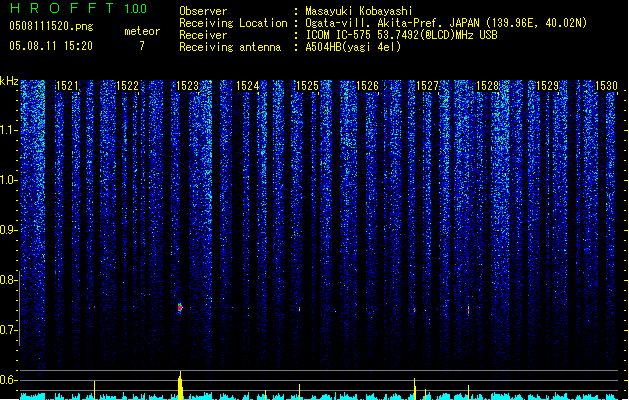This screenshot has width=629, height=400.
Task: Click the kHz axis unit label
Action: coord(9,81)
